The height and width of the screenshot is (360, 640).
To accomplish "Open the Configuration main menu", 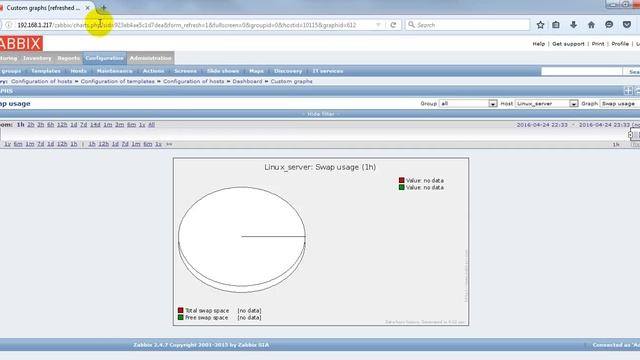I will pyautogui.click(x=104, y=58).
